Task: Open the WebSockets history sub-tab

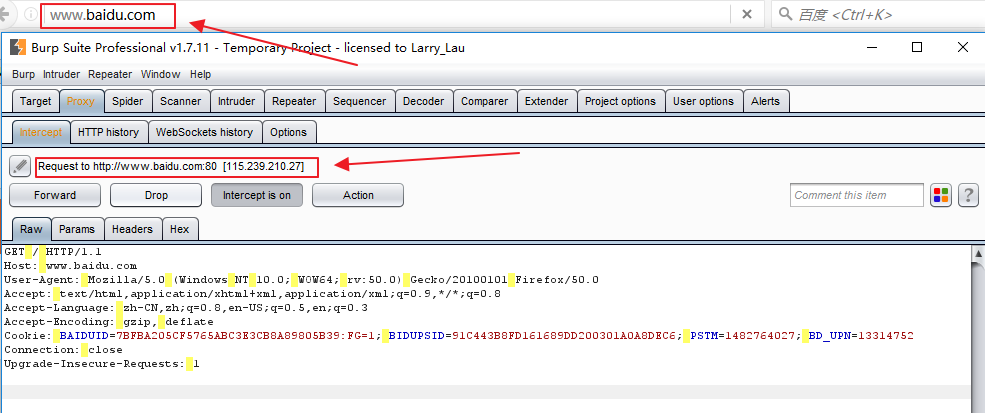Action: click(204, 132)
